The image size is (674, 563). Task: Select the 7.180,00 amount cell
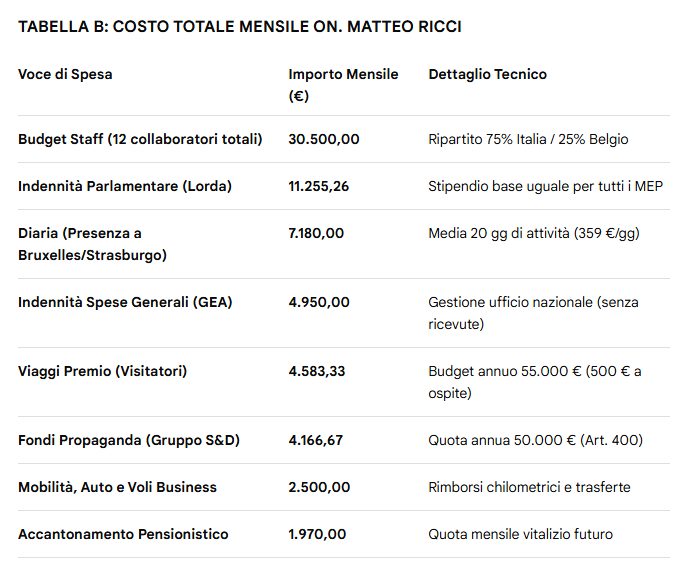[x=316, y=233]
